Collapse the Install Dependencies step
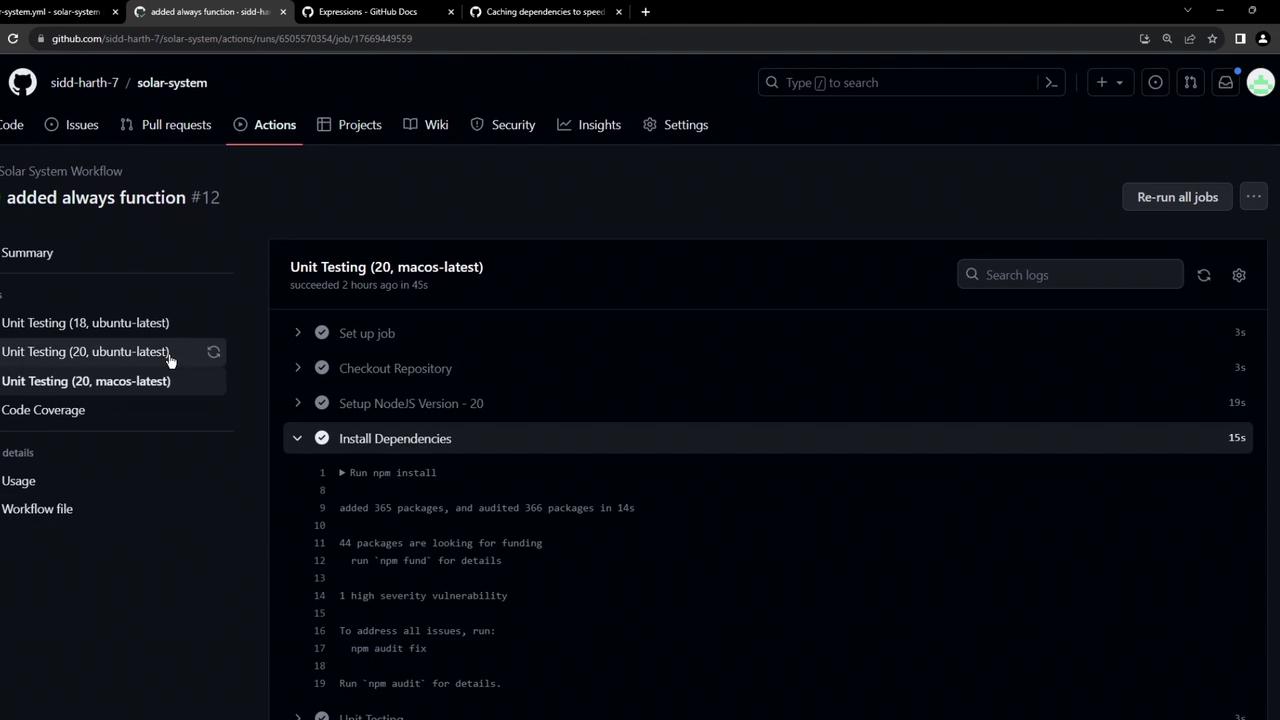Image resolution: width=1280 pixels, height=720 pixels. (297, 438)
